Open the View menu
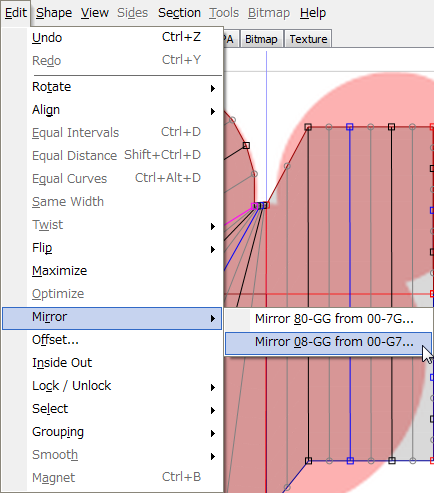This screenshot has height=493, width=434. [95, 13]
